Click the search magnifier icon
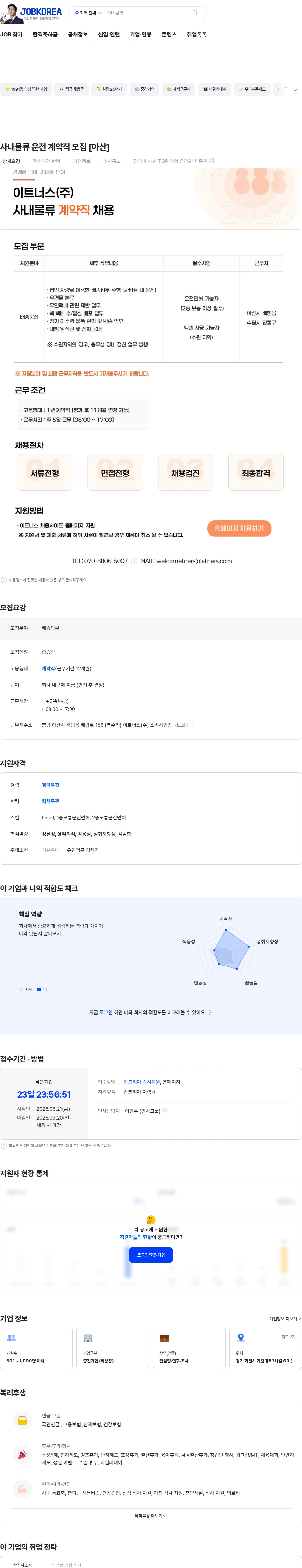Image resolution: width=302 pixels, height=1568 pixels. (x=195, y=13)
